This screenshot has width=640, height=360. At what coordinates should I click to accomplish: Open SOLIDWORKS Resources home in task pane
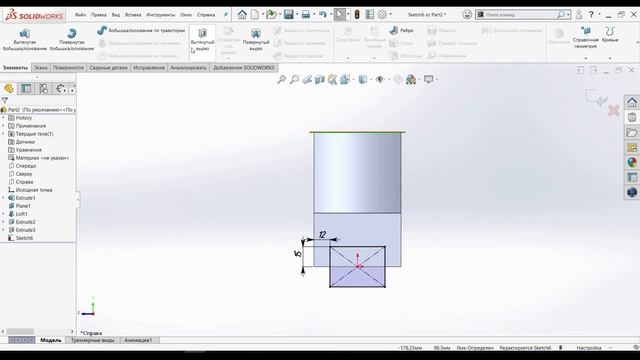click(x=632, y=102)
